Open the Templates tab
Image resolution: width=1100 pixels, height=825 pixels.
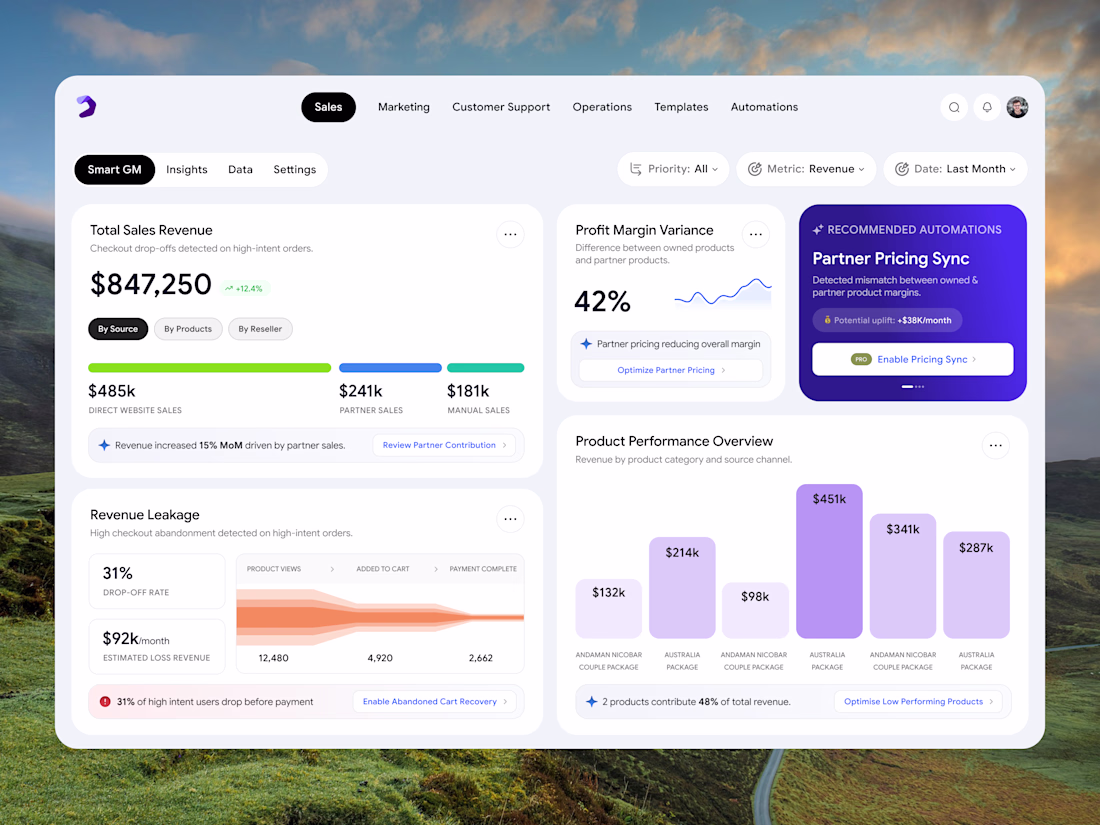coord(681,107)
